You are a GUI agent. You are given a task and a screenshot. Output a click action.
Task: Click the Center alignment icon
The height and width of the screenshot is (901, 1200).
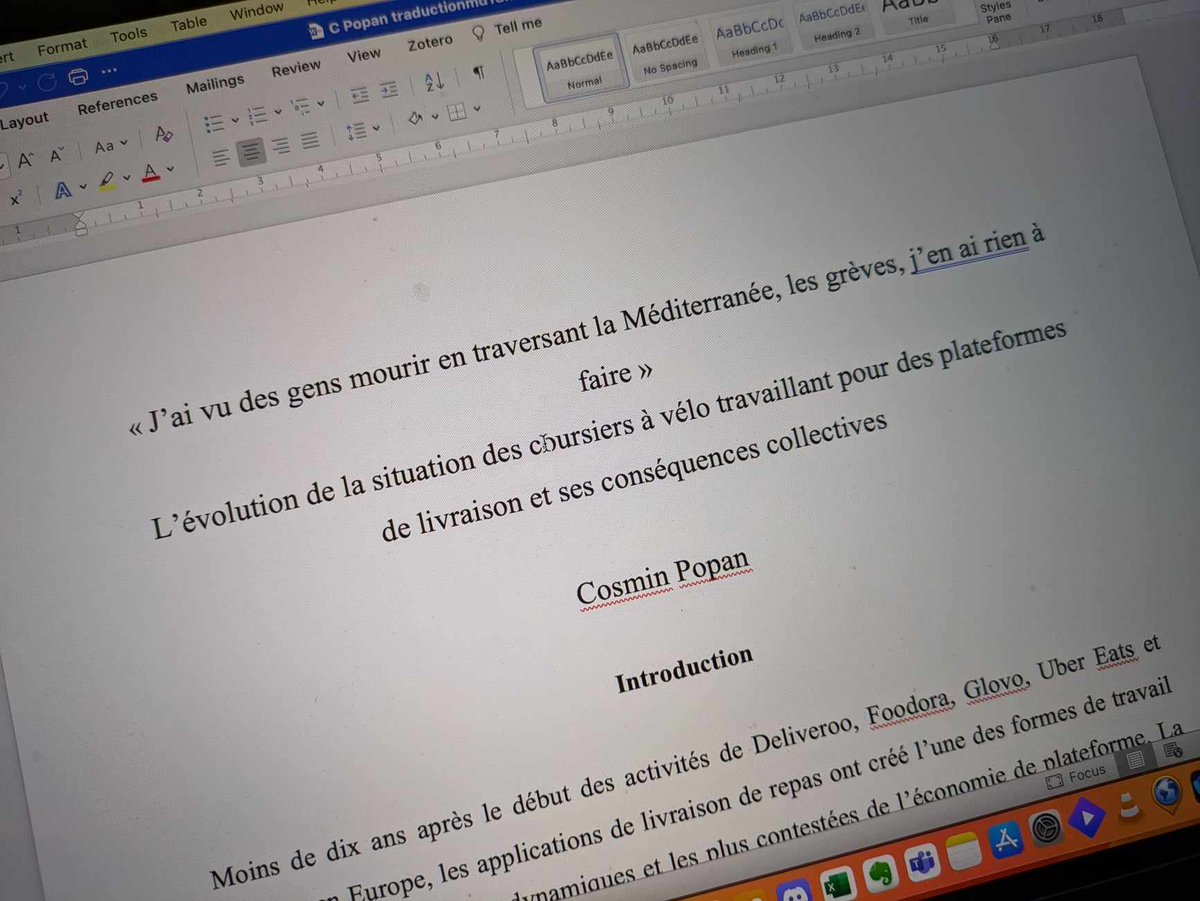click(x=251, y=152)
